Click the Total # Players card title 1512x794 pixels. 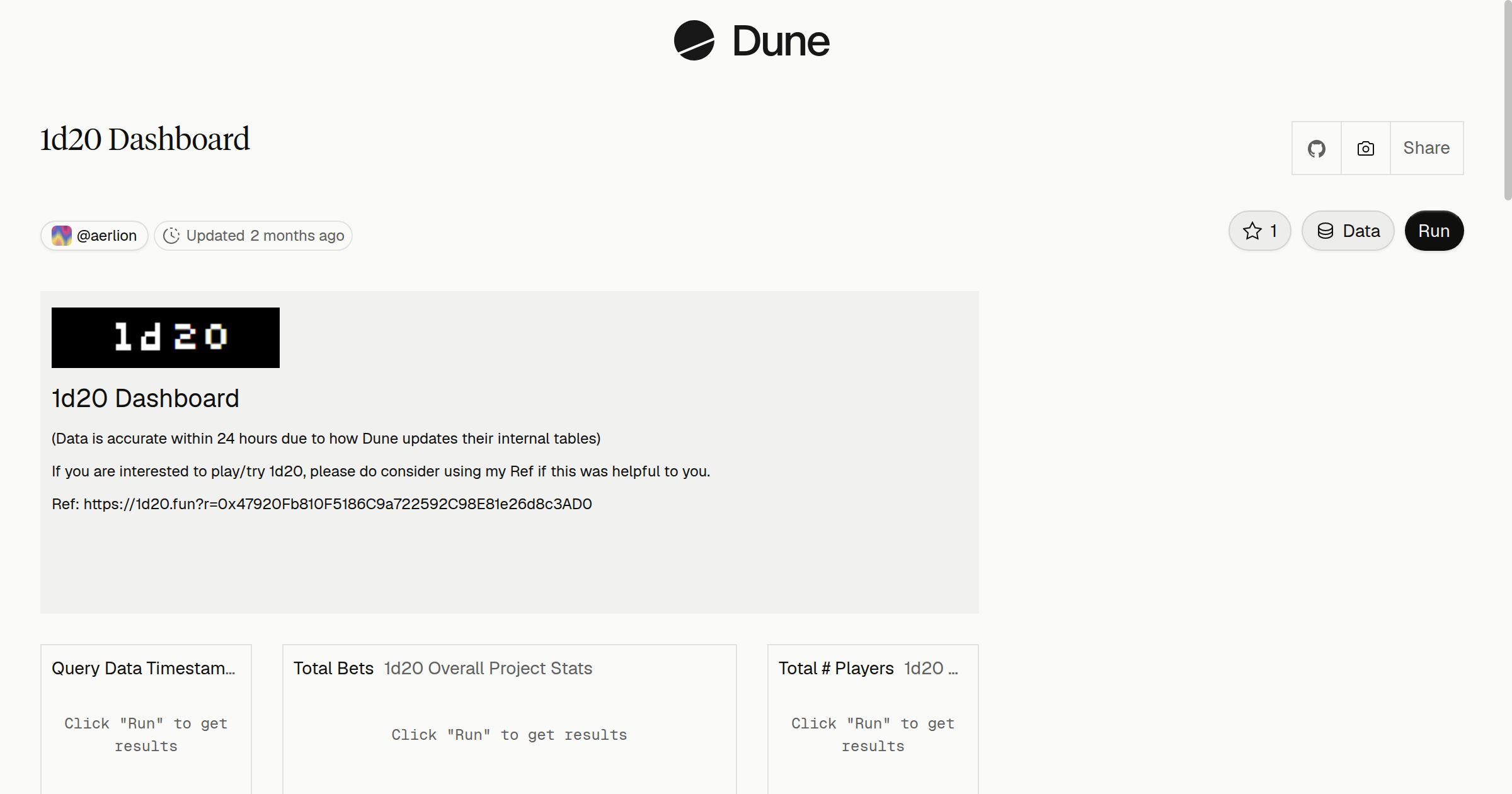point(836,668)
